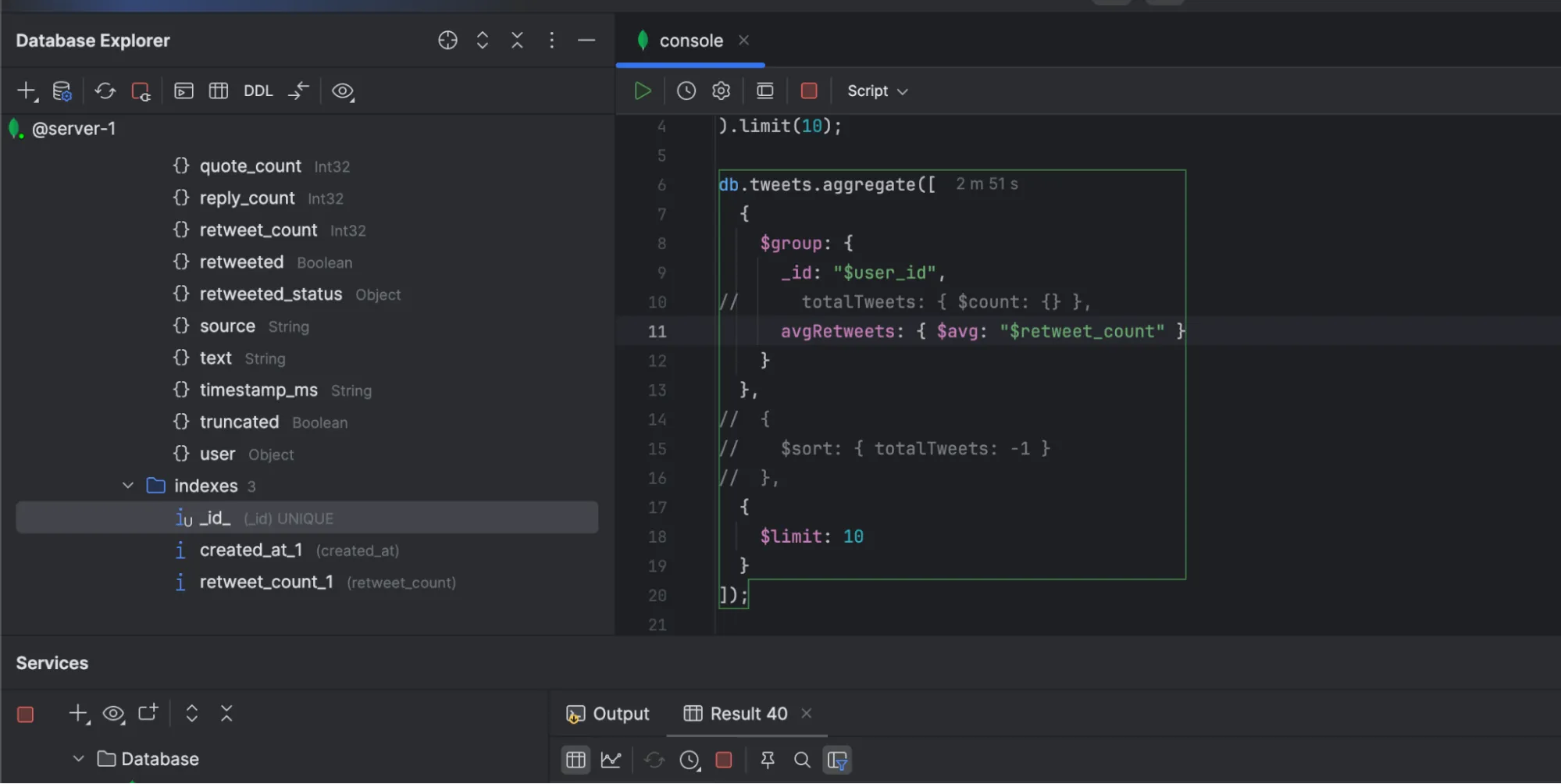Close the Result 40 tab

807,713
